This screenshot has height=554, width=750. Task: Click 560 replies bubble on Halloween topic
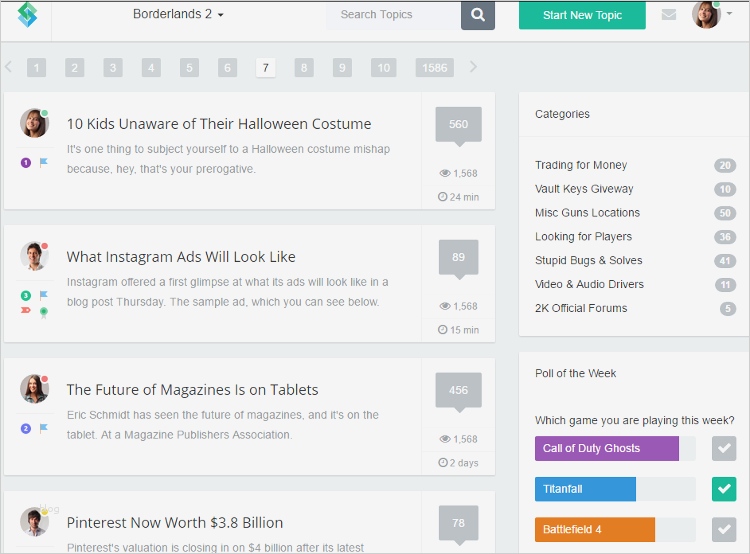458,125
